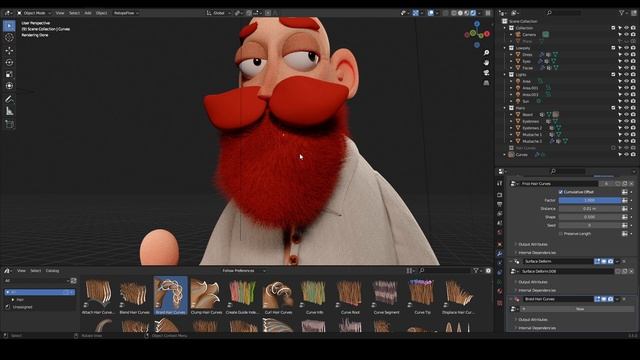Toggle visibility of Mustache 1
Viewport: 640px width, 360px height.
click(x=626, y=135)
